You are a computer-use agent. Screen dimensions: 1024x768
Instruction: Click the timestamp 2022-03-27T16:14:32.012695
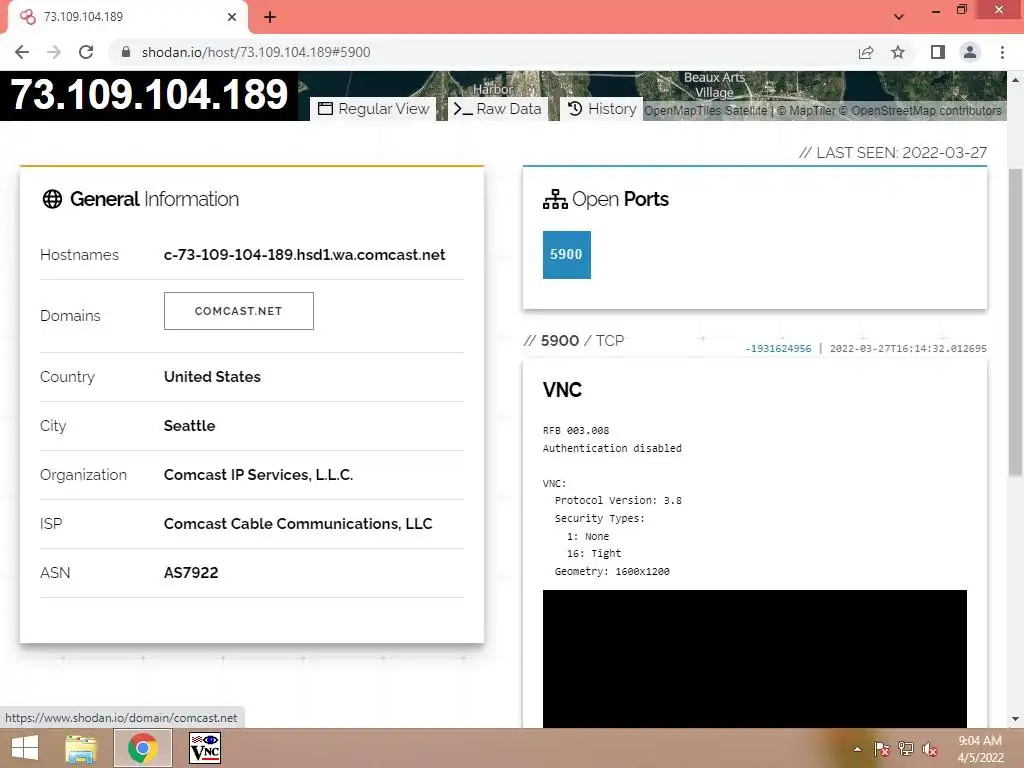click(x=908, y=349)
